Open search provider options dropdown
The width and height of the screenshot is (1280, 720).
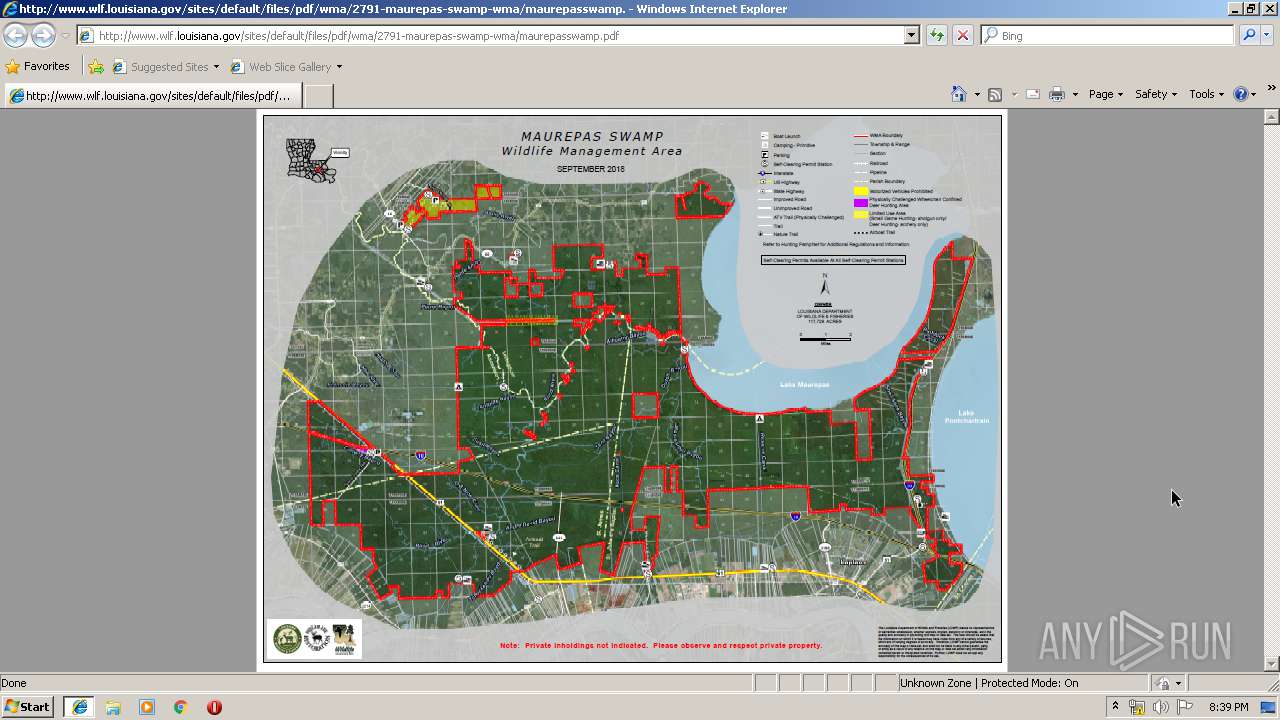pyautogui.click(x=1267, y=36)
